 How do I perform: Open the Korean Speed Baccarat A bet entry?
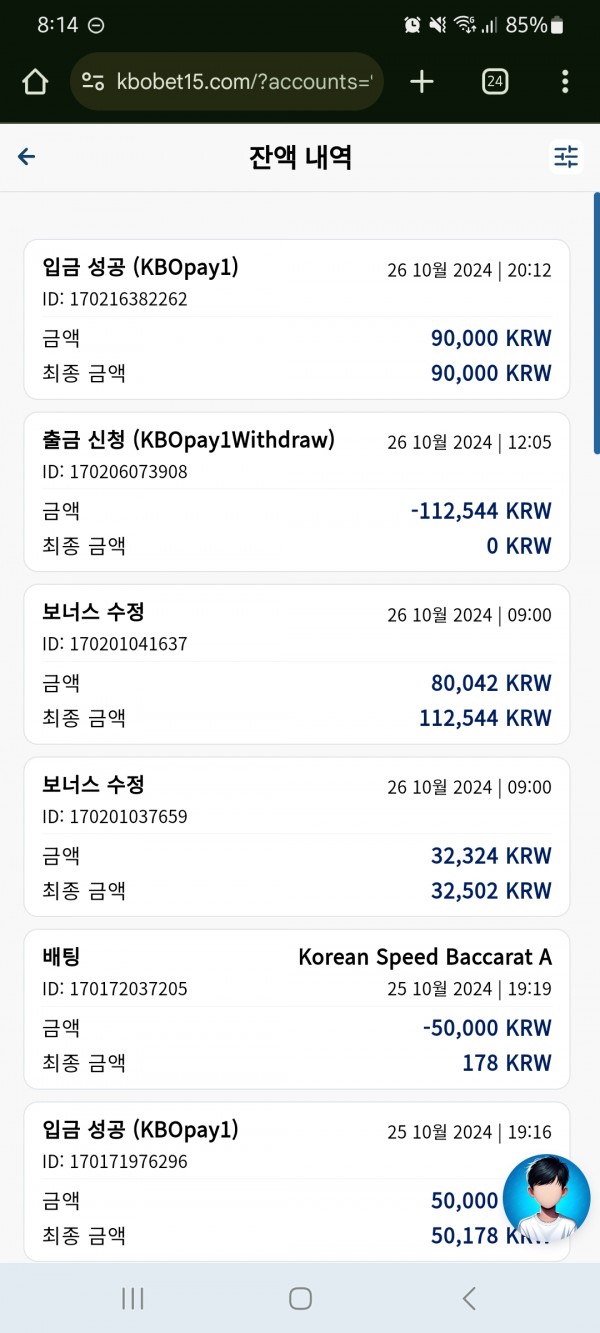tap(297, 1009)
